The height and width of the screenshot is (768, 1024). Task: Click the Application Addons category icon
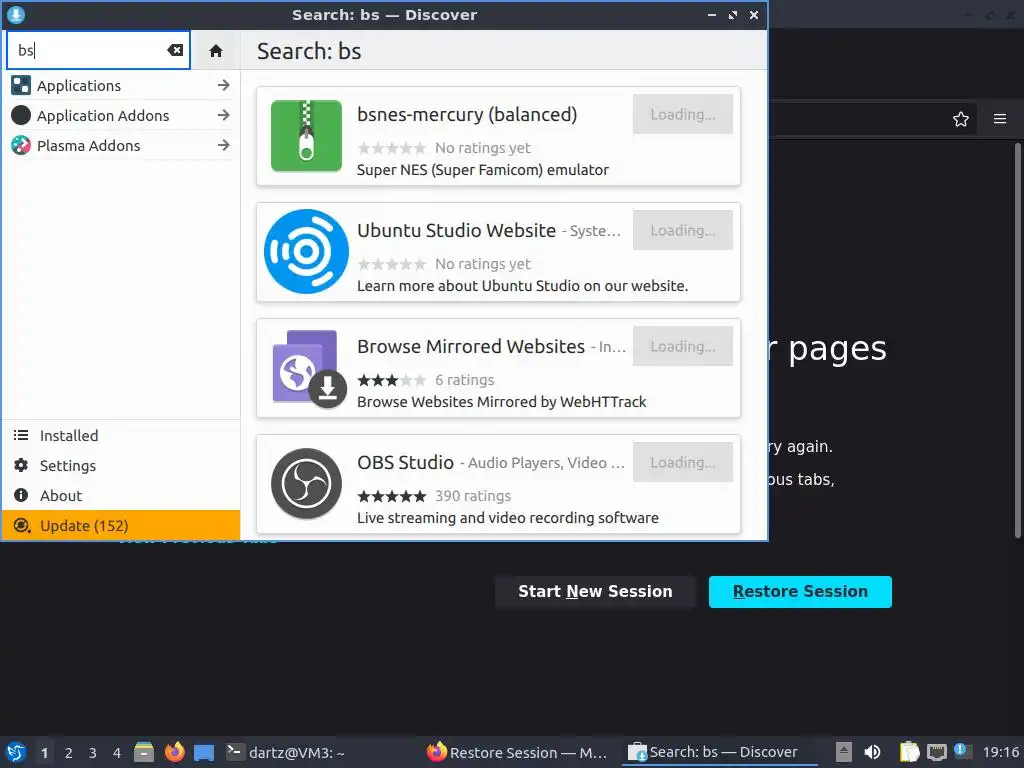(21, 115)
